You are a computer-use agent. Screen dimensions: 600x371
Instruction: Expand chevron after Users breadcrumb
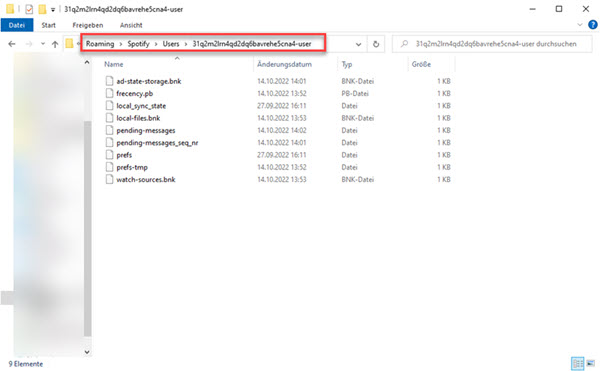click(x=186, y=44)
